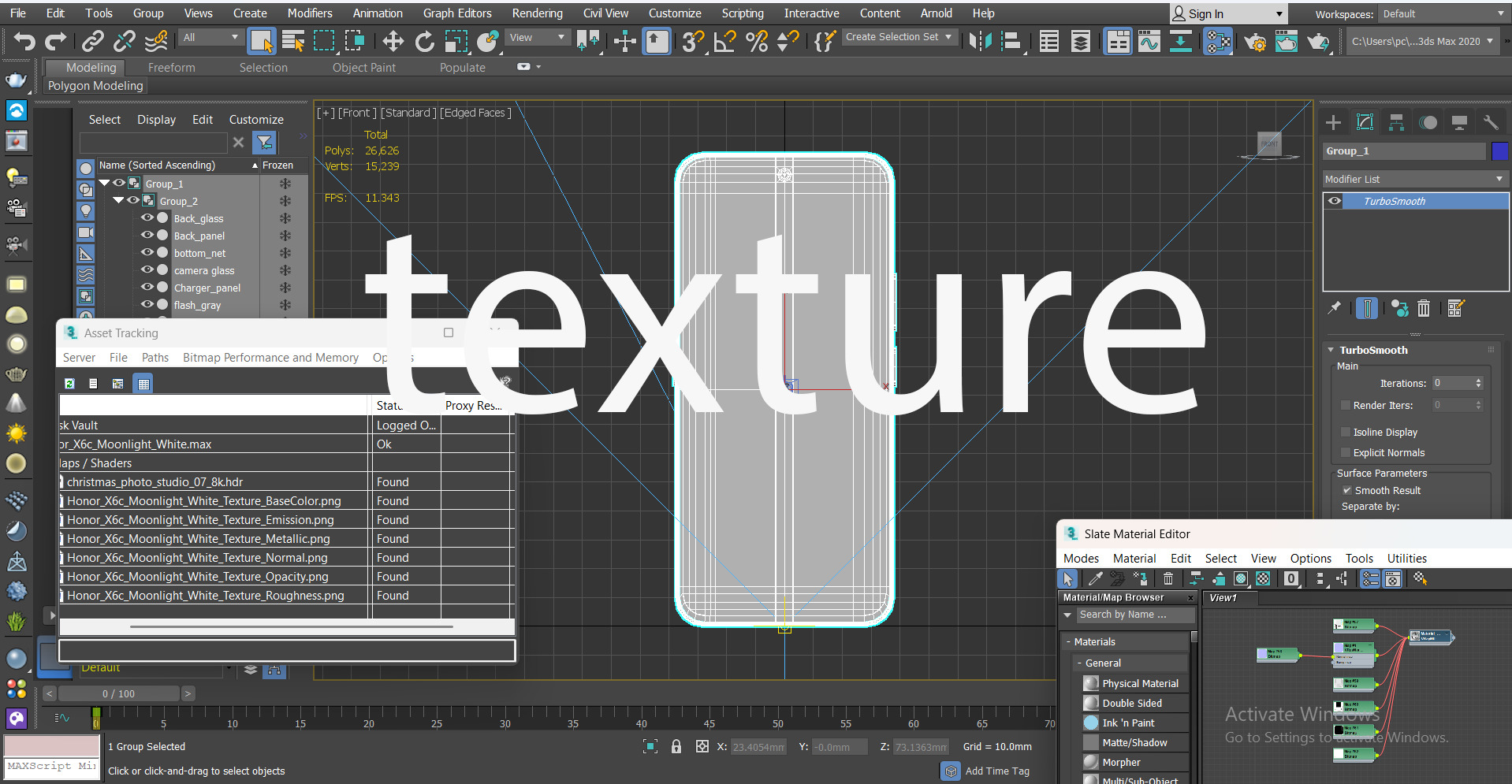The width and height of the screenshot is (1512, 784).
Task: Toggle the TurboSmooth modifier eye icon
Action: tap(1334, 201)
